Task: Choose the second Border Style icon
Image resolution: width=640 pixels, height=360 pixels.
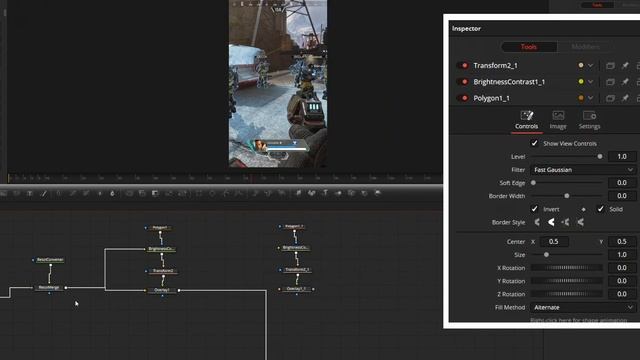Action: coord(551,222)
